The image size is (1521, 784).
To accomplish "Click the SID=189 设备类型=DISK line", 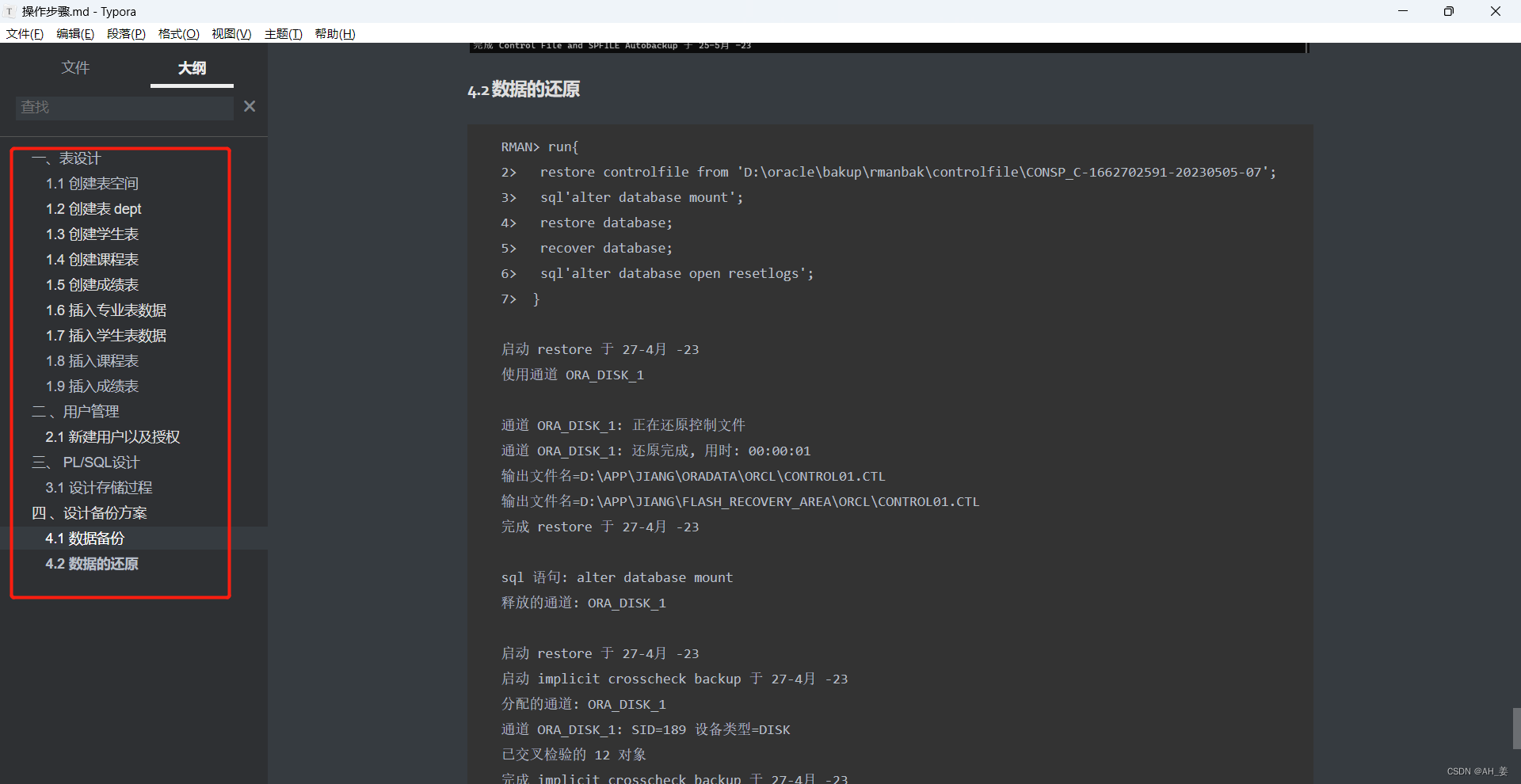I will [x=646, y=730].
